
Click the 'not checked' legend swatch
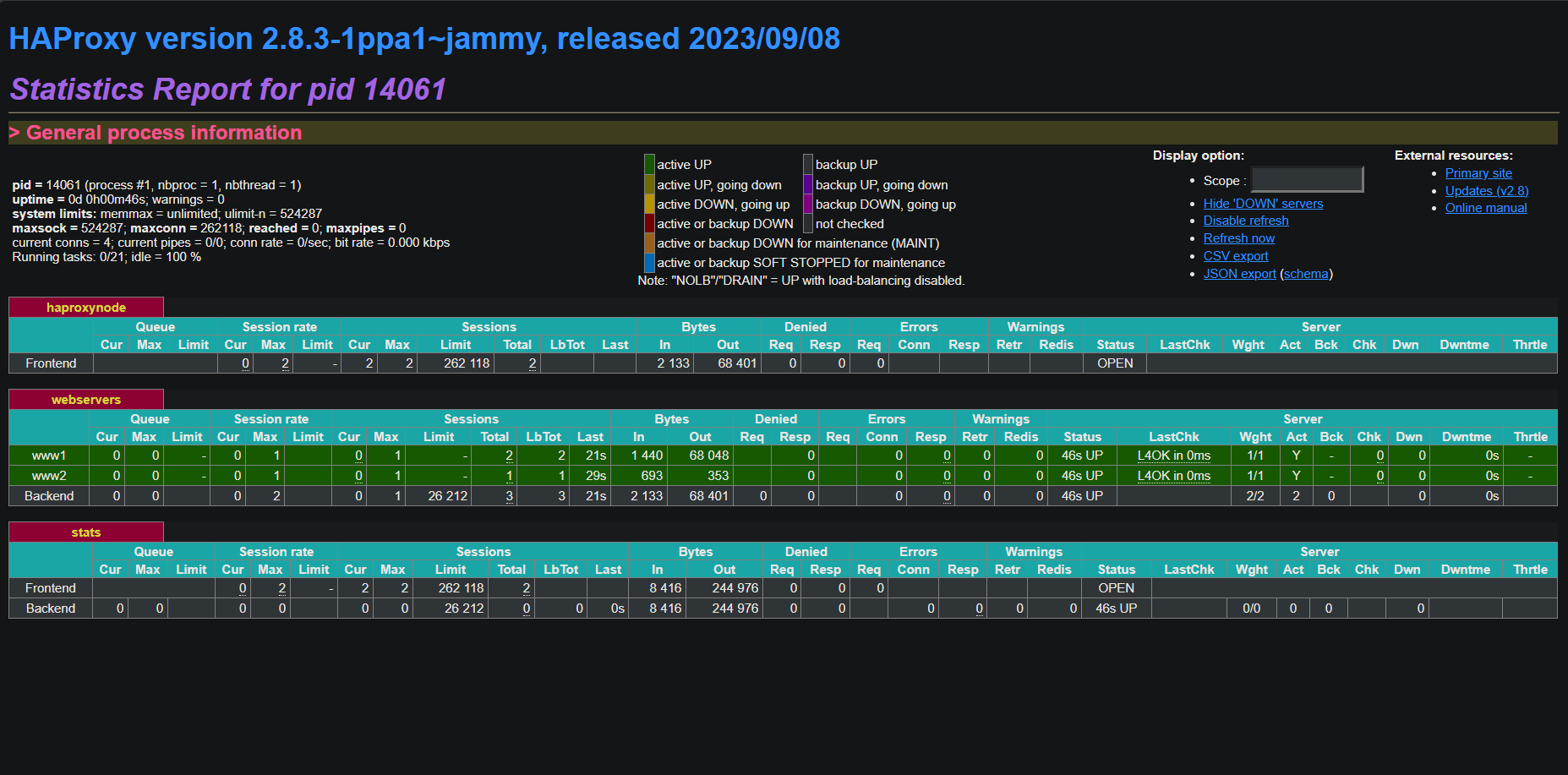[x=808, y=223]
